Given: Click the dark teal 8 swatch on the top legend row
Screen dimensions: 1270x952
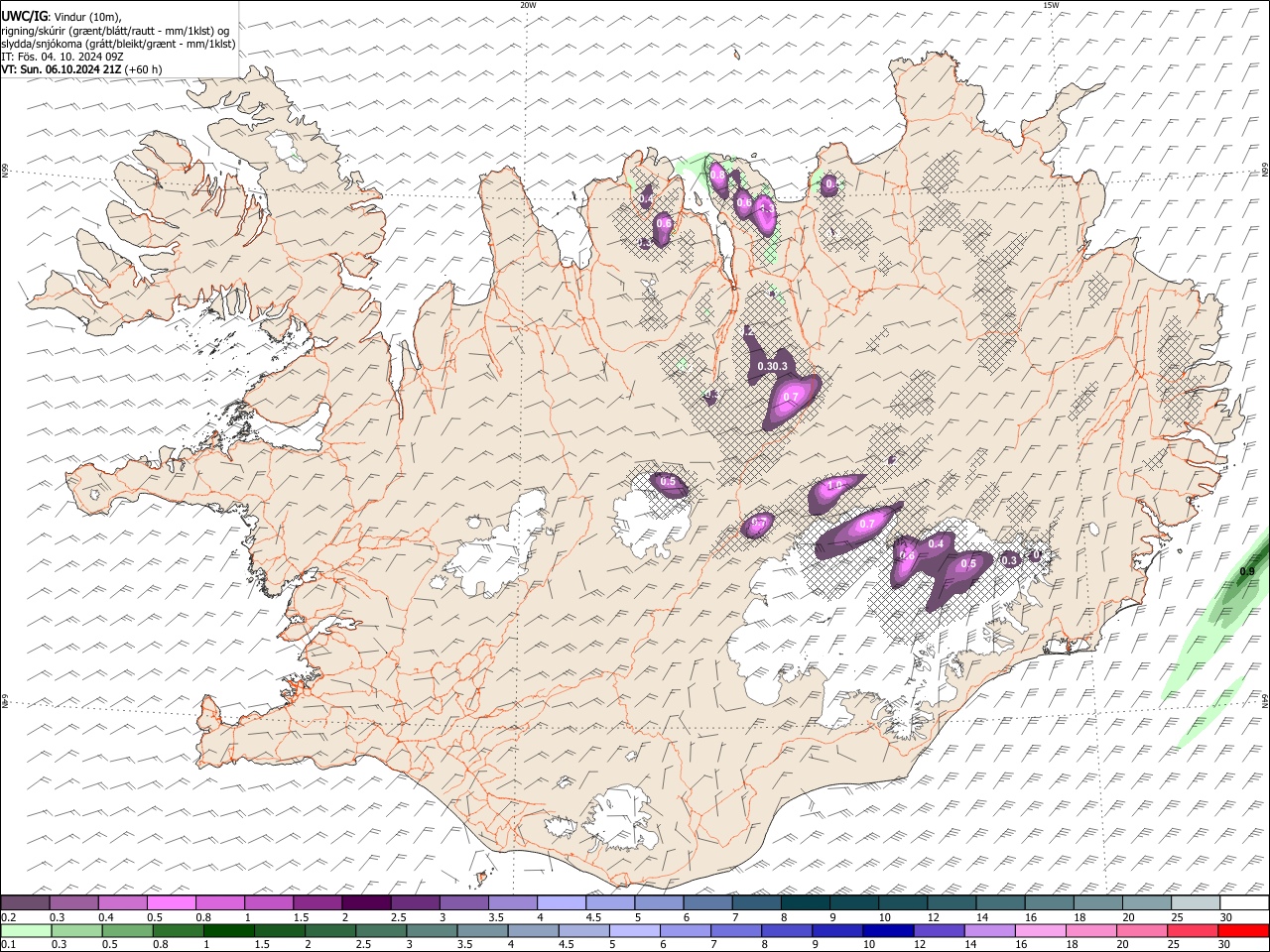Looking at the screenshot, I should (804, 902).
